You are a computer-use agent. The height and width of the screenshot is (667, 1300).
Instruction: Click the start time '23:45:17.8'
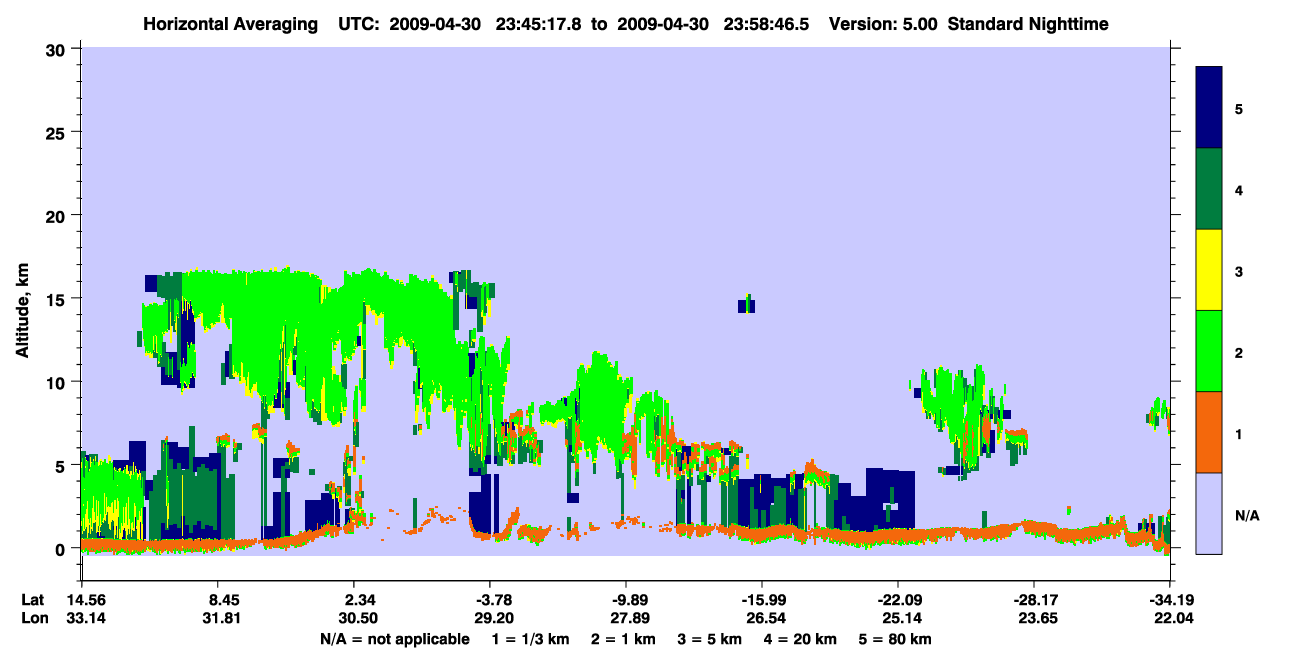click(540, 23)
